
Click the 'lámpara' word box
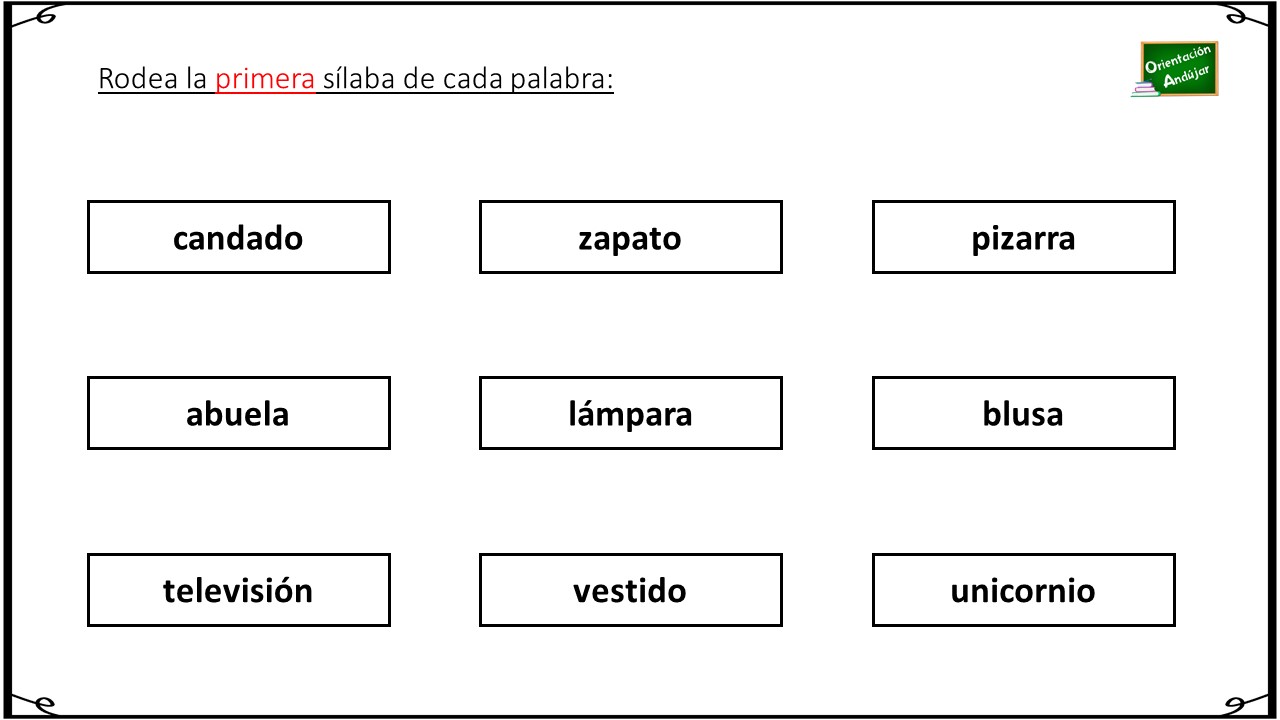[631, 413]
